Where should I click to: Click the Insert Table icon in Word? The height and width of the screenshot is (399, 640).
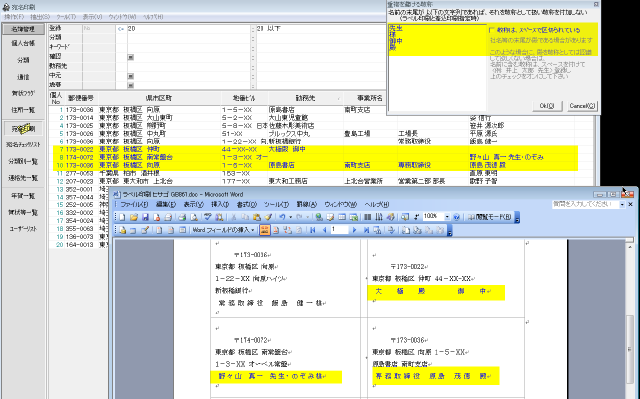(342, 217)
